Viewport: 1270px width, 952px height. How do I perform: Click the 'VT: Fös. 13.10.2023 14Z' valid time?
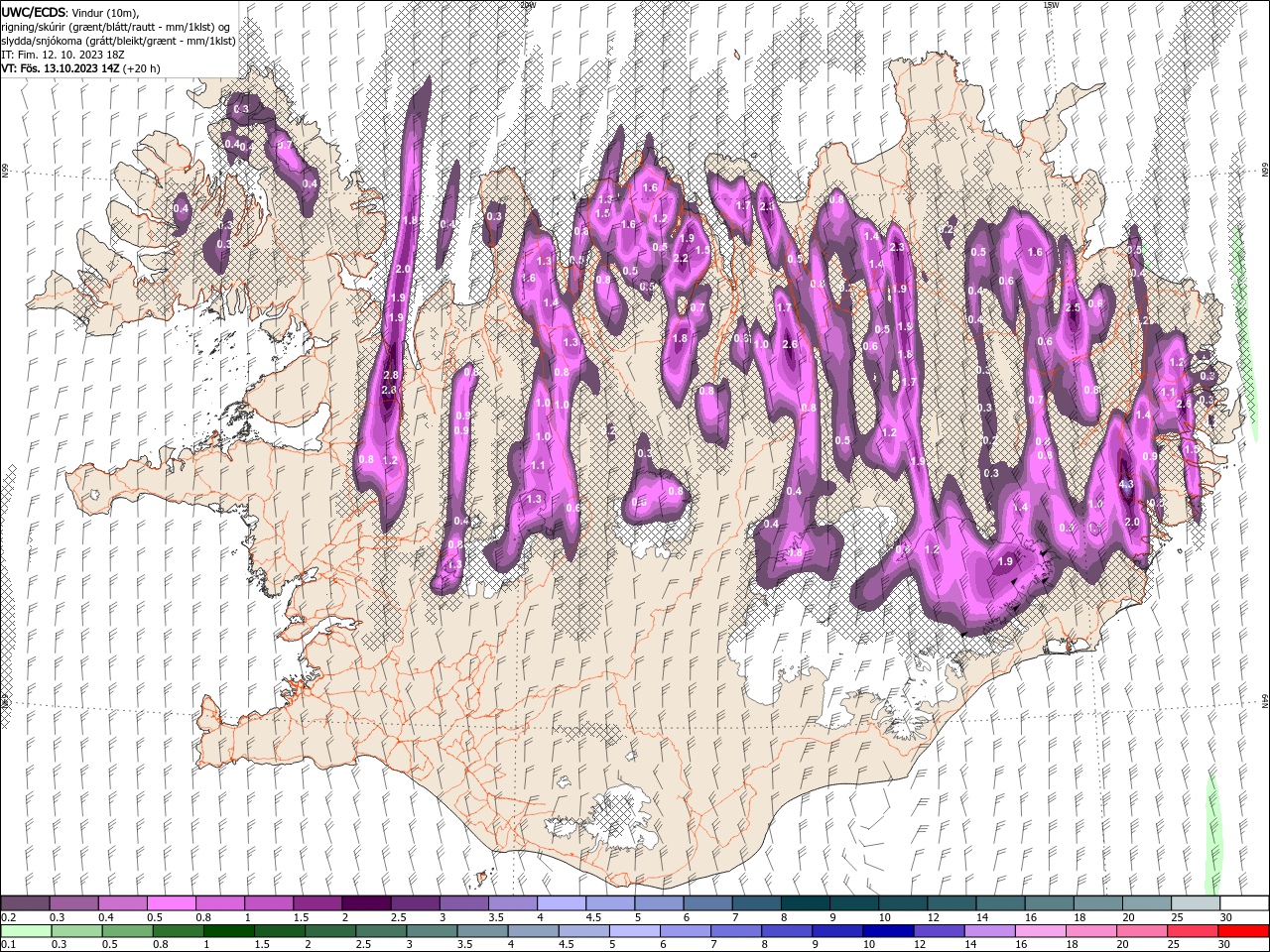click(x=62, y=68)
